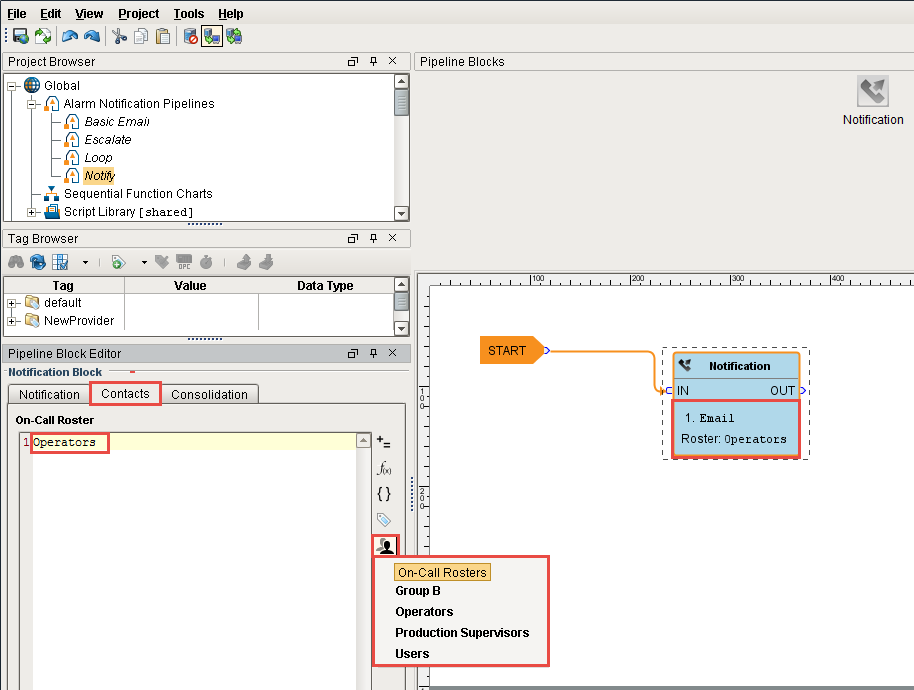Save the project with the Save toolbar icon

tap(20, 36)
